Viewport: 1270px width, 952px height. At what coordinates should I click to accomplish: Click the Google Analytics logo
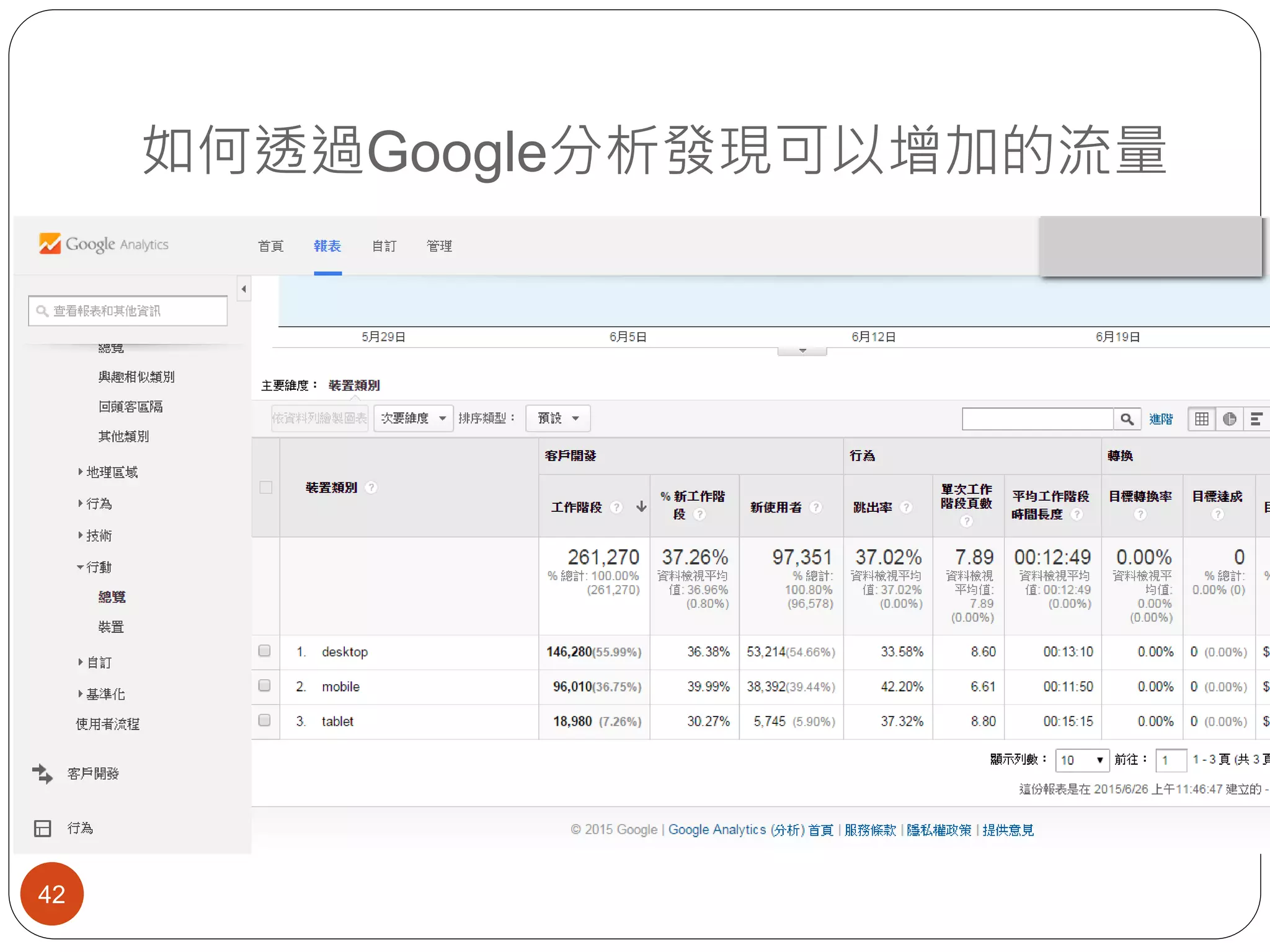pos(104,244)
